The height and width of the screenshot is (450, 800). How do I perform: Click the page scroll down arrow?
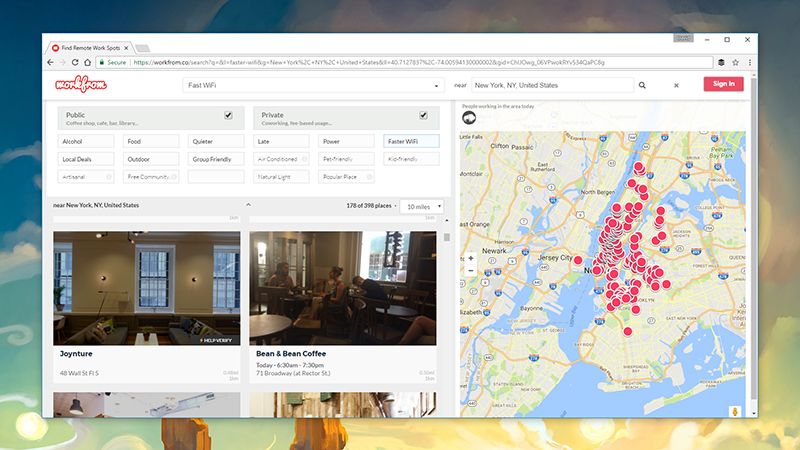(754, 414)
